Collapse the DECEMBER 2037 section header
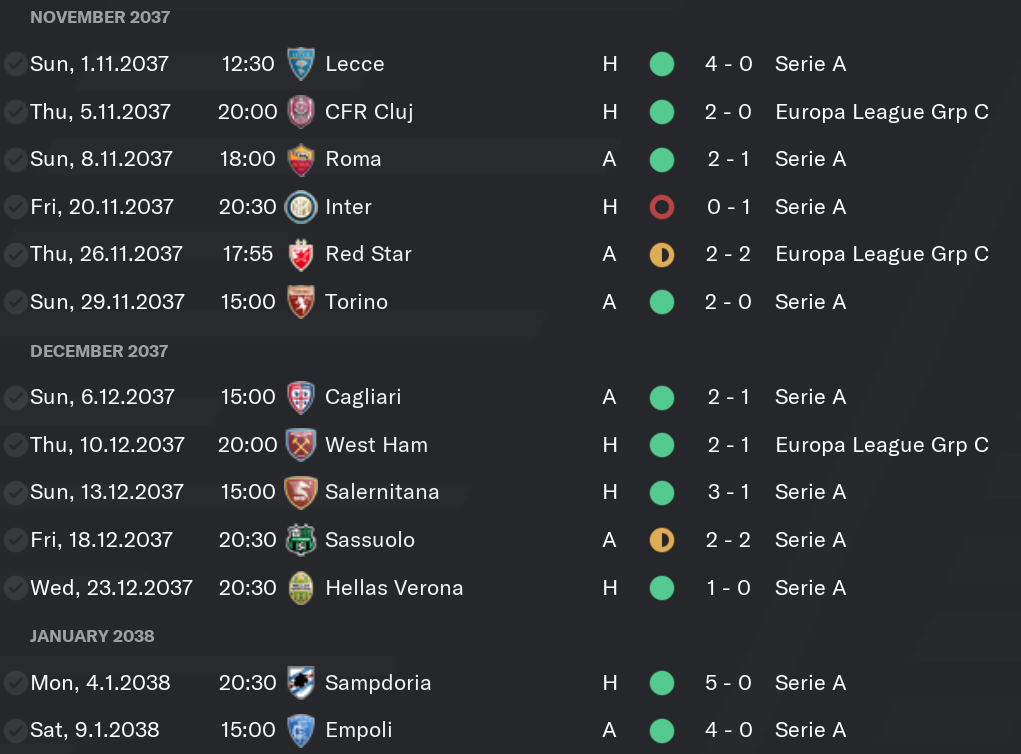This screenshot has height=754, width=1021. pos(99,351)
